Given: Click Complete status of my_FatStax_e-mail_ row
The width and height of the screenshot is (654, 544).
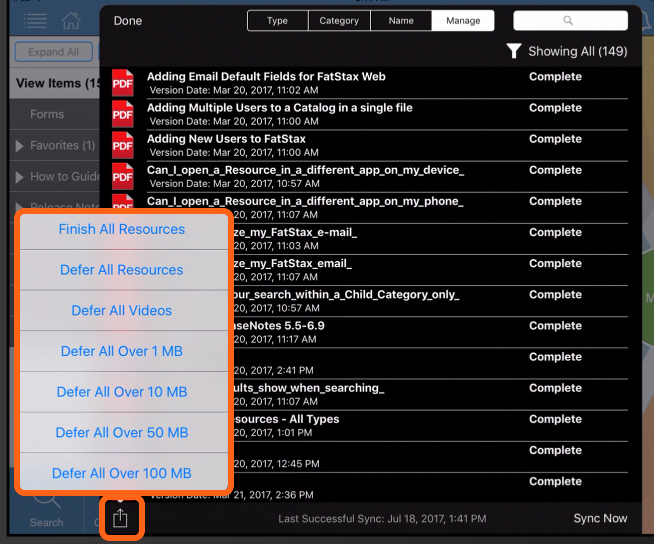Looking at the screenshot, I should click(x=555, y=232).
